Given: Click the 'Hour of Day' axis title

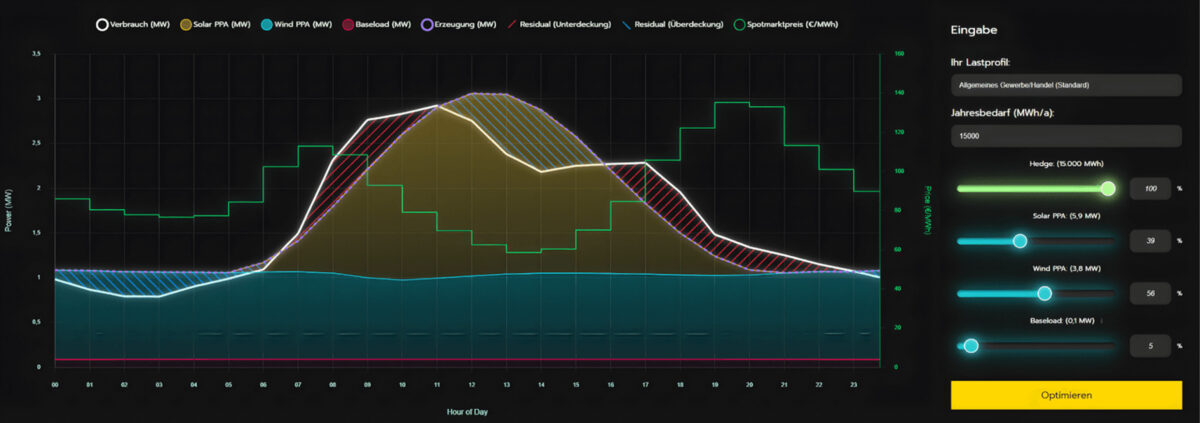Looking at the screenshot, I should [467, 411].
